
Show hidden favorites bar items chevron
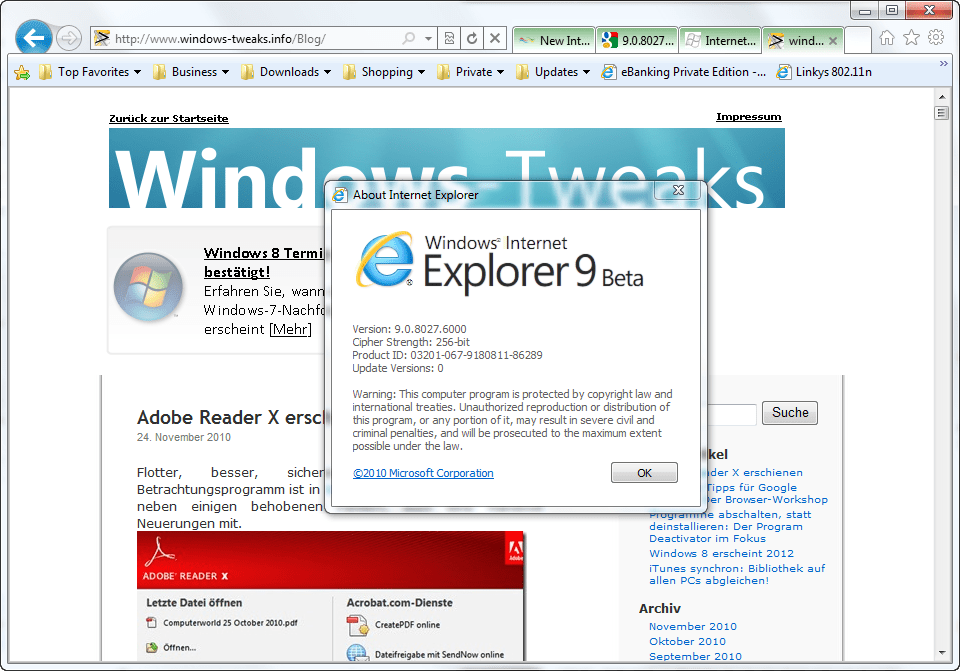click(943, 63)
